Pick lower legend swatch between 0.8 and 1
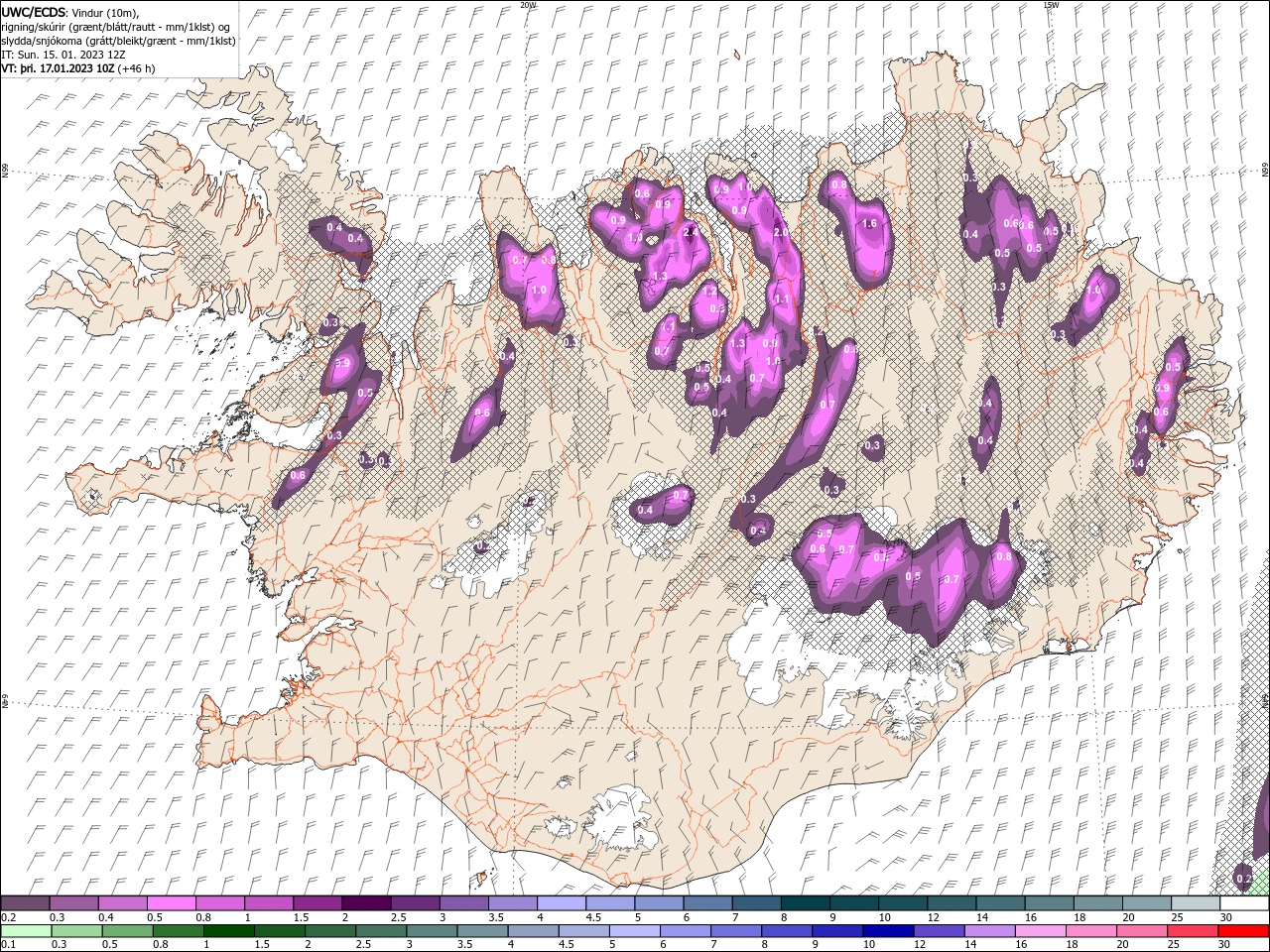This screenshot has height=952, width=1270. pyautogui.click(x=178, y=931)
